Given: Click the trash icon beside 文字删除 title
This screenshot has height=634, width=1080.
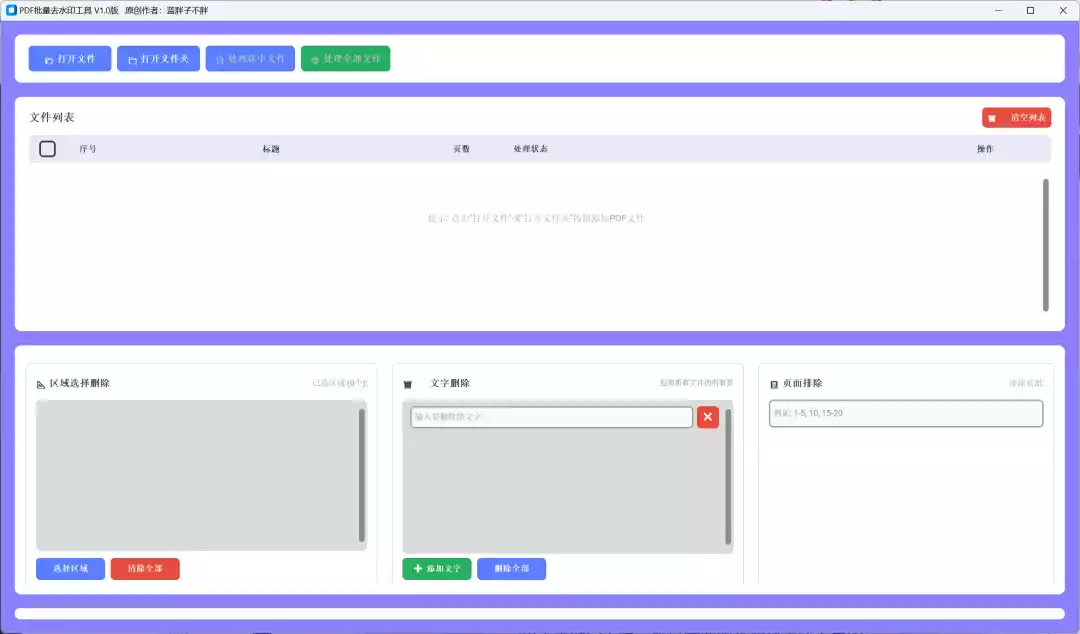Looking at the screenshot, I should pos(406,382).
